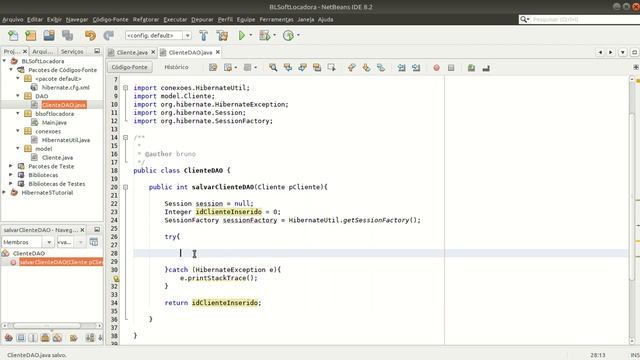This screenshot has height=360, width=640.
Task: Open hibernate.cfg.xml in project tree
Action: click(65, 87)
